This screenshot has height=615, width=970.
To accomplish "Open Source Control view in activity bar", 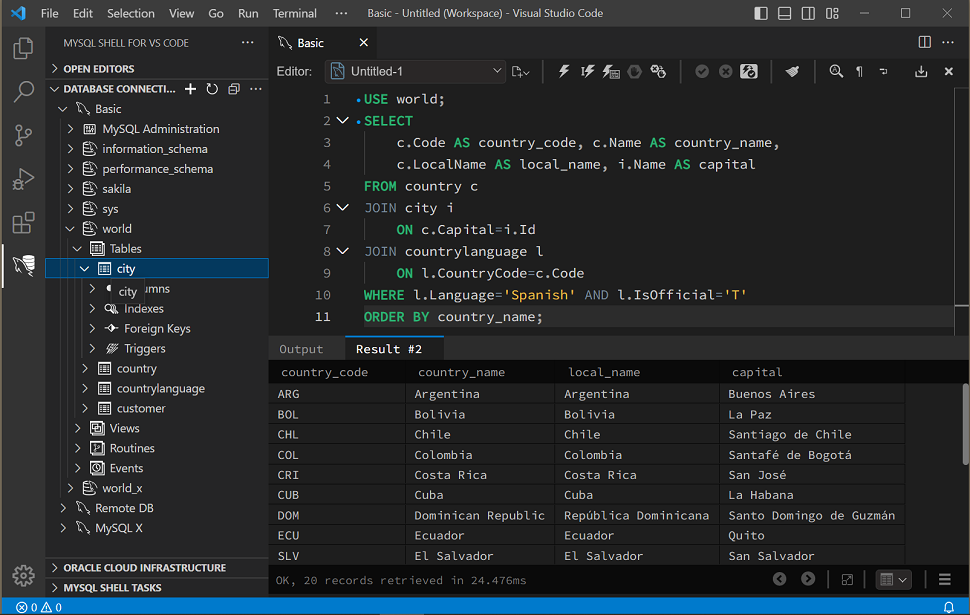I will (x=23, y=136).
